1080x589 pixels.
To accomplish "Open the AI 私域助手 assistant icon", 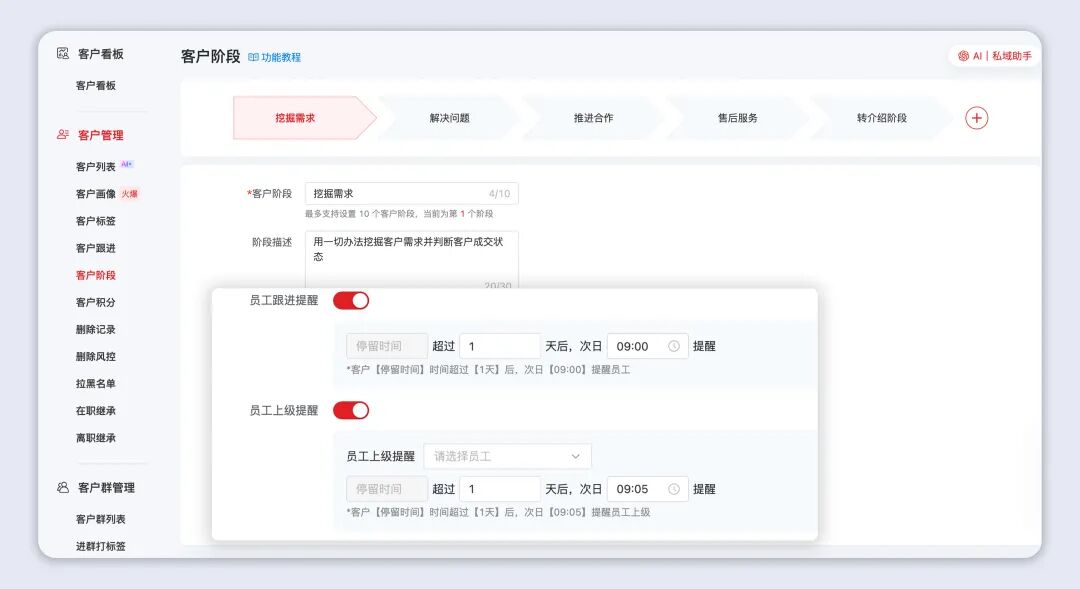I will 963,57.
